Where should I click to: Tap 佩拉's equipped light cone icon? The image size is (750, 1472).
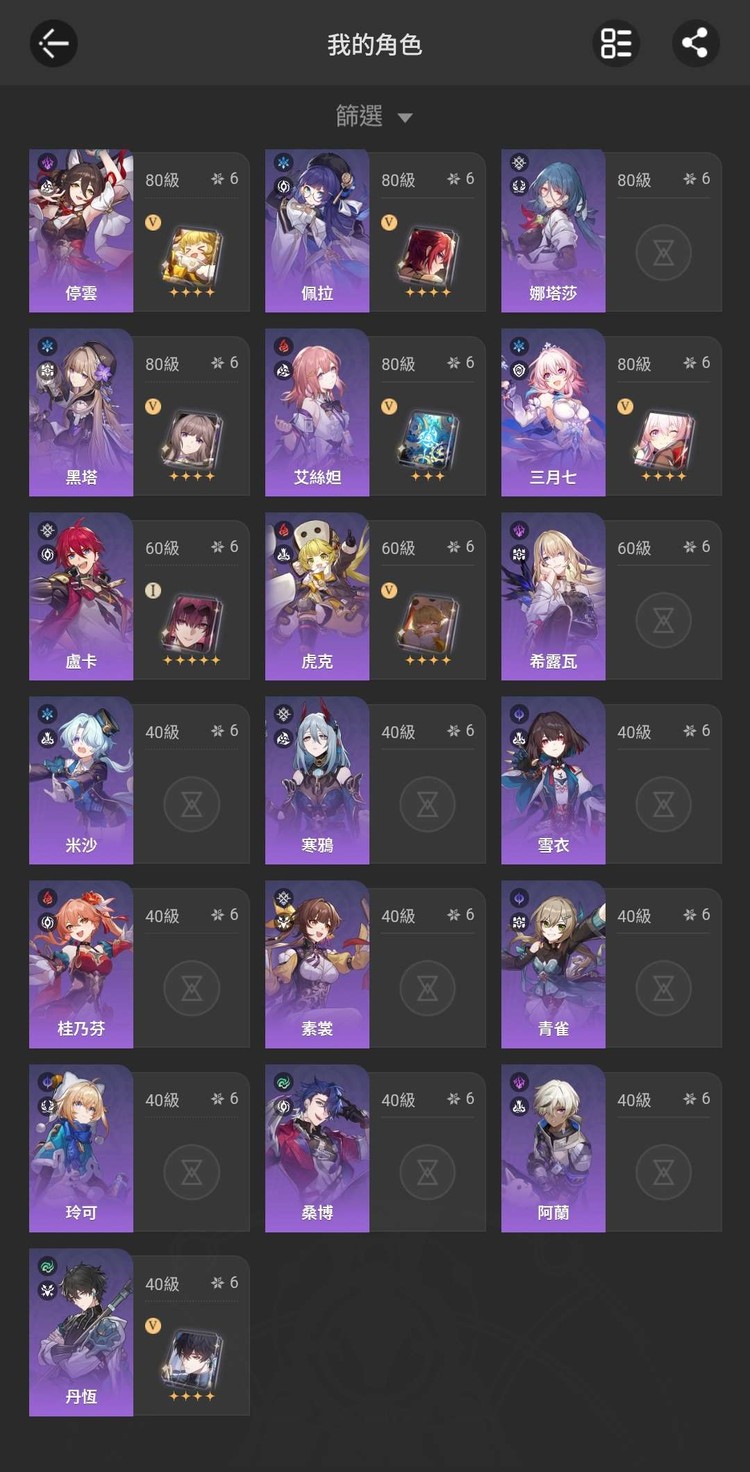[428, 255]
